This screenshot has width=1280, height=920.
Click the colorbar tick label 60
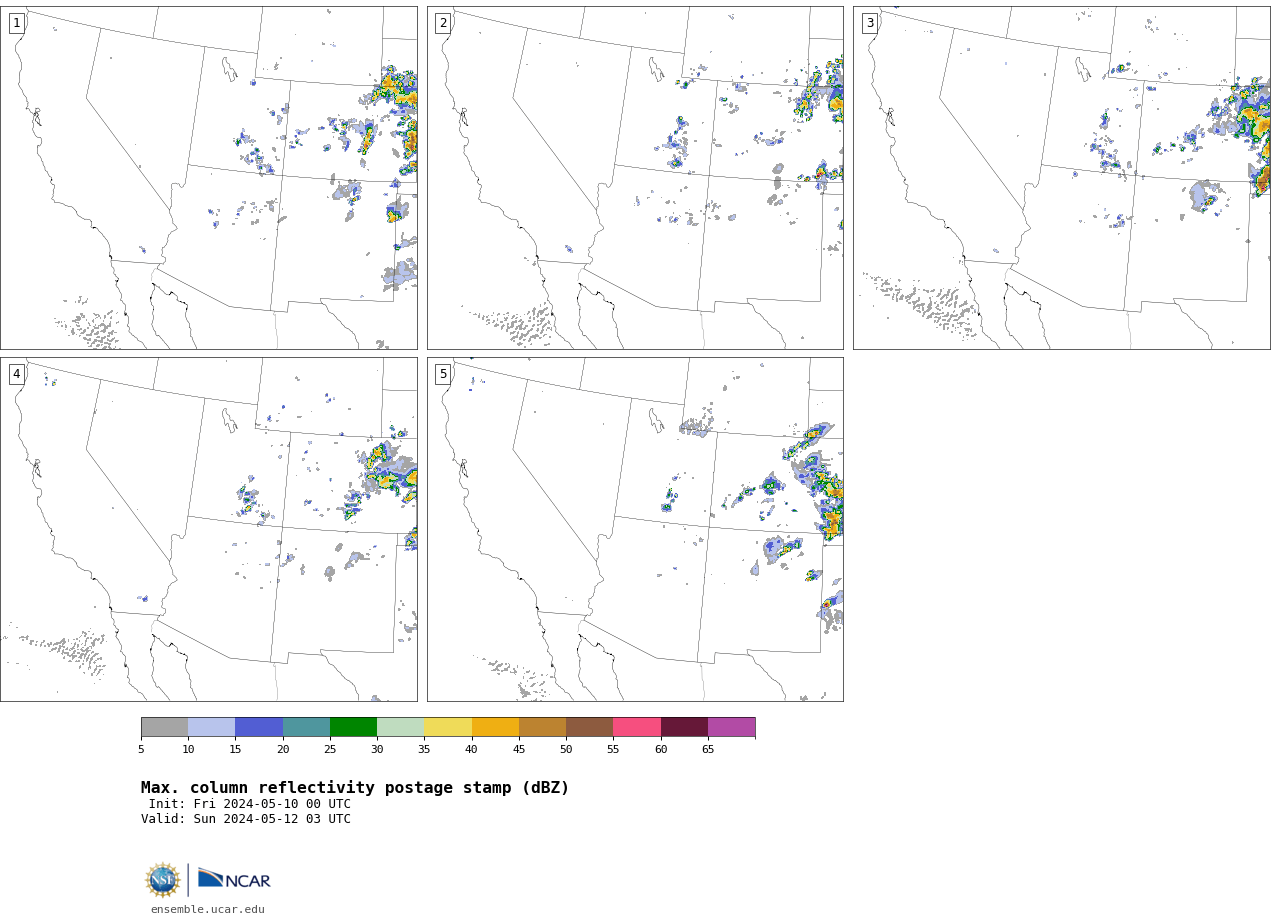pos(661,749)
